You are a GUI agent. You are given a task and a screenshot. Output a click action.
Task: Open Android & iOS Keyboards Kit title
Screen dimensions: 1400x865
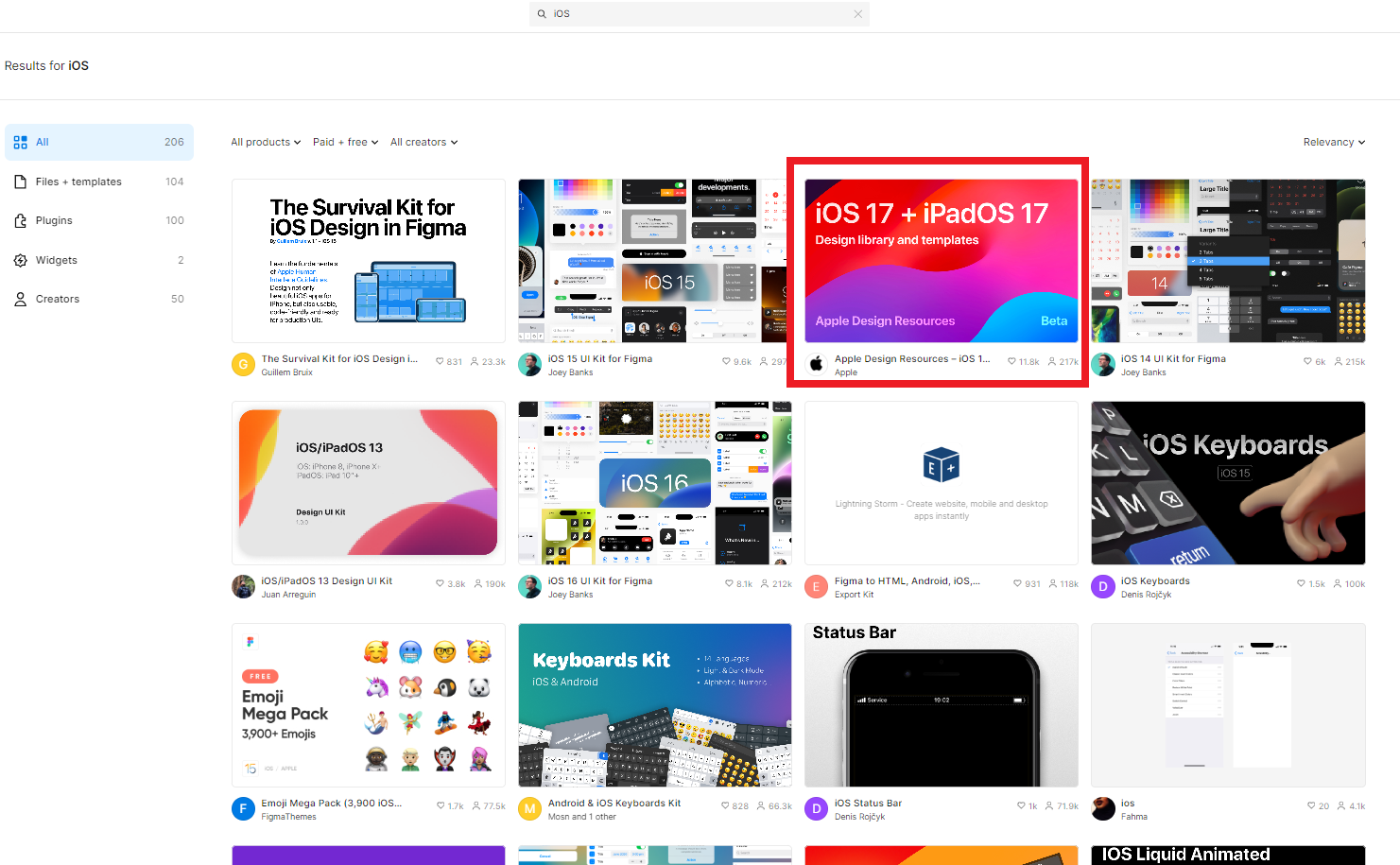pyautogui.click(x=614, y=804)
